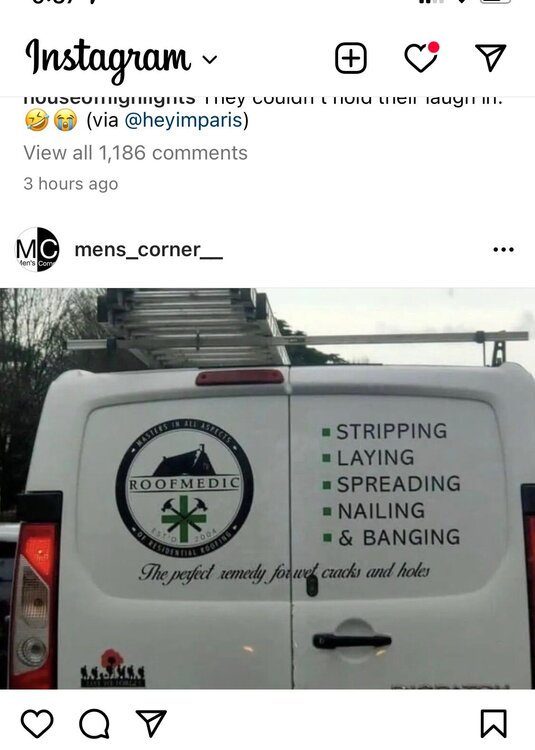Screen dimensions: 535x750
Task: Open direct messages paper plane in header
Action: pos(490,57)
